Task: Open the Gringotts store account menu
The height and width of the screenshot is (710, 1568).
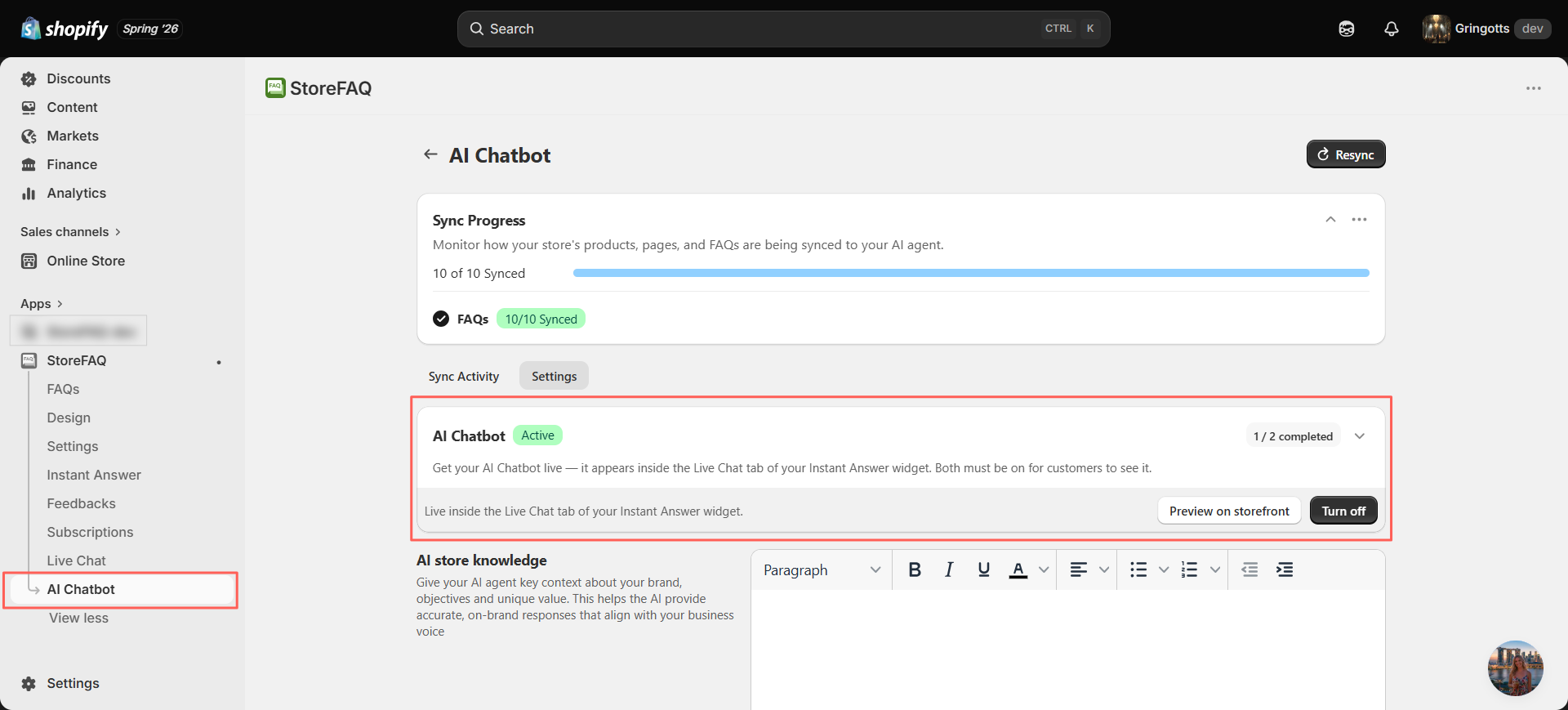Action: tap(1486, 29)
